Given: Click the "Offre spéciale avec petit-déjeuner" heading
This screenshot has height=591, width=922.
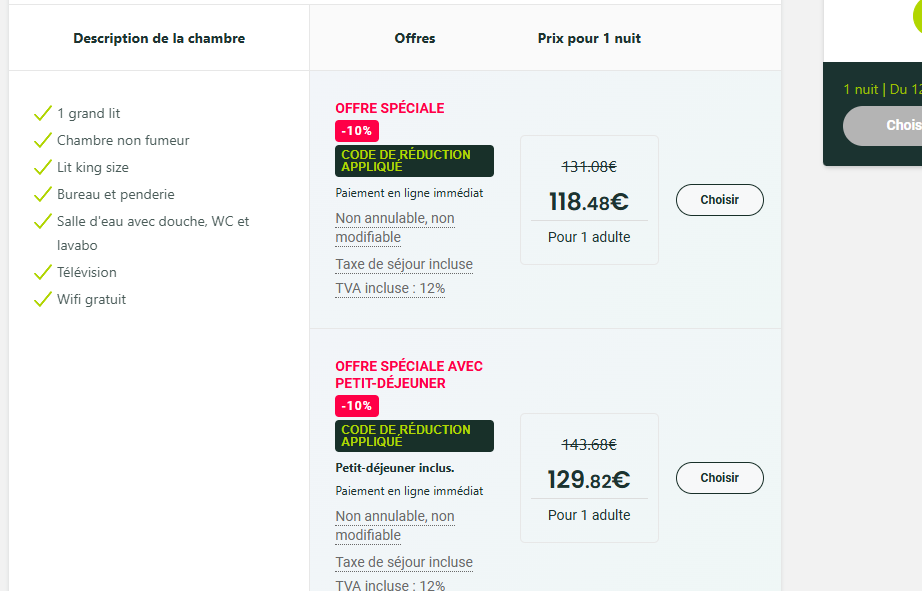Looking at the screenshot, I should point(408,375).
